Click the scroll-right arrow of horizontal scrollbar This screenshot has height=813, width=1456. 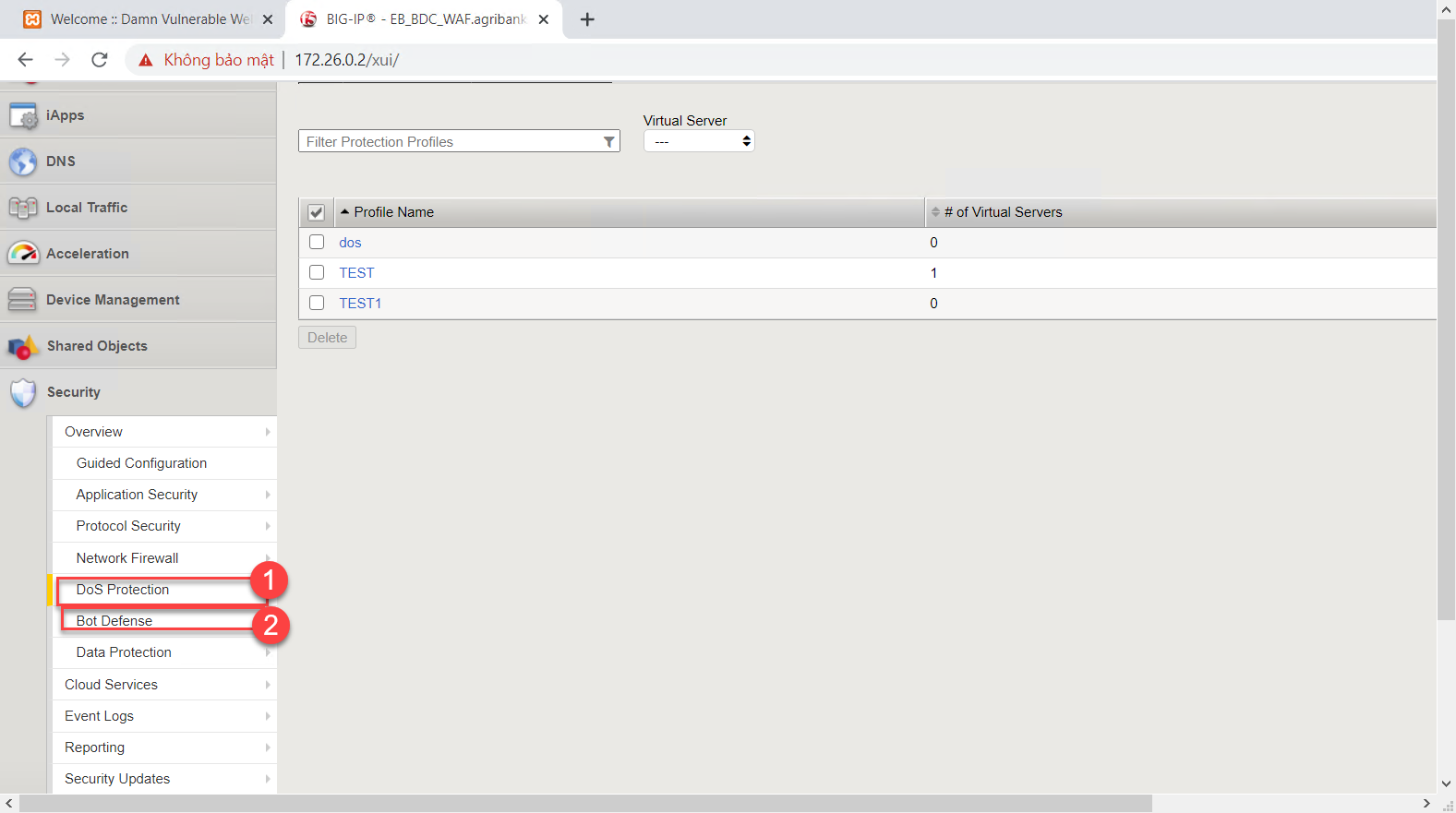pyautogui.click(x=1427, y=804)
